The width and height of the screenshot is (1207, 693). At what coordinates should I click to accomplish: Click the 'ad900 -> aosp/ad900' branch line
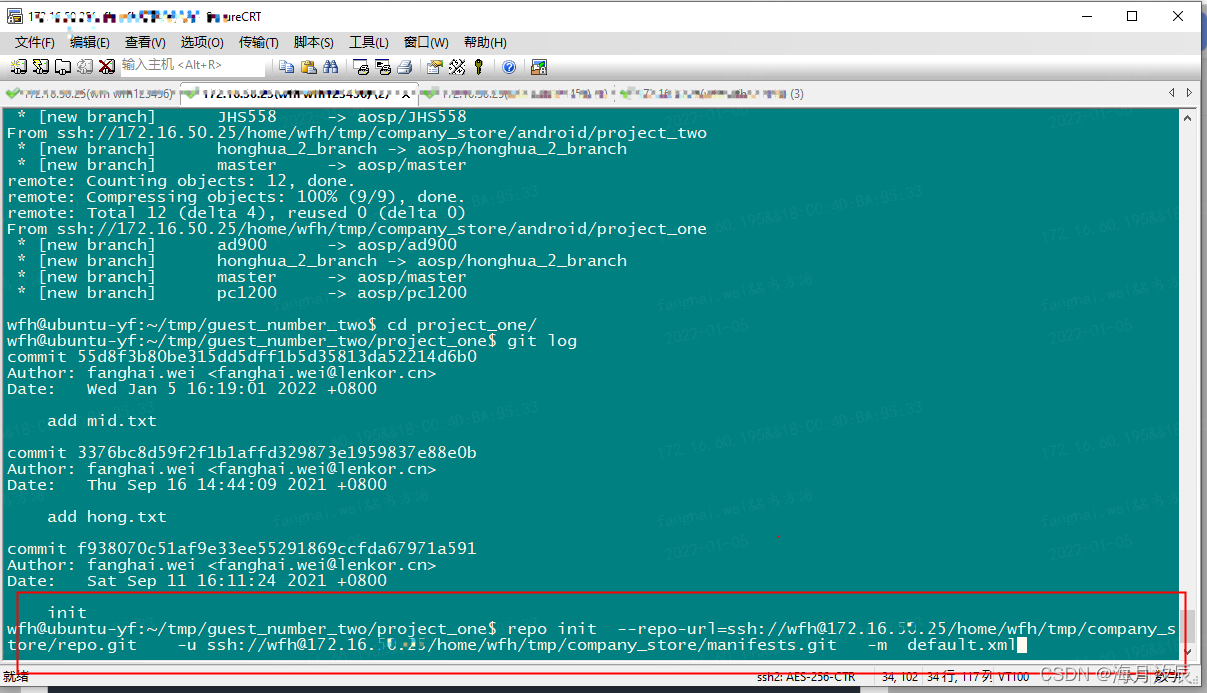(x=237, y=244)
